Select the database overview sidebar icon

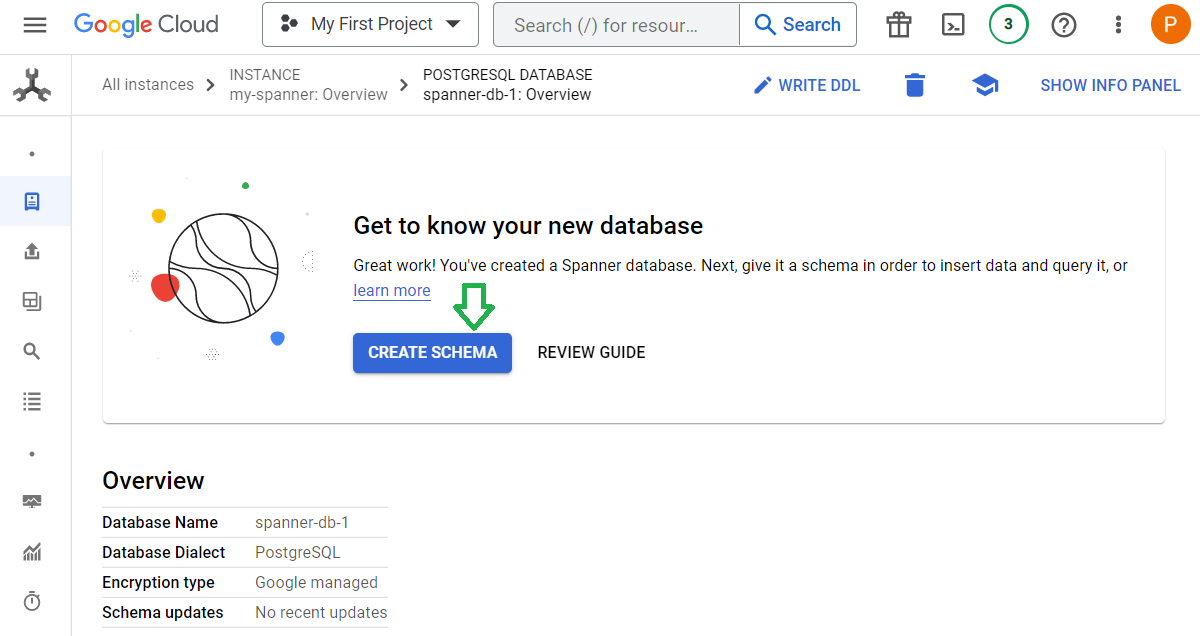click(32, 201)
